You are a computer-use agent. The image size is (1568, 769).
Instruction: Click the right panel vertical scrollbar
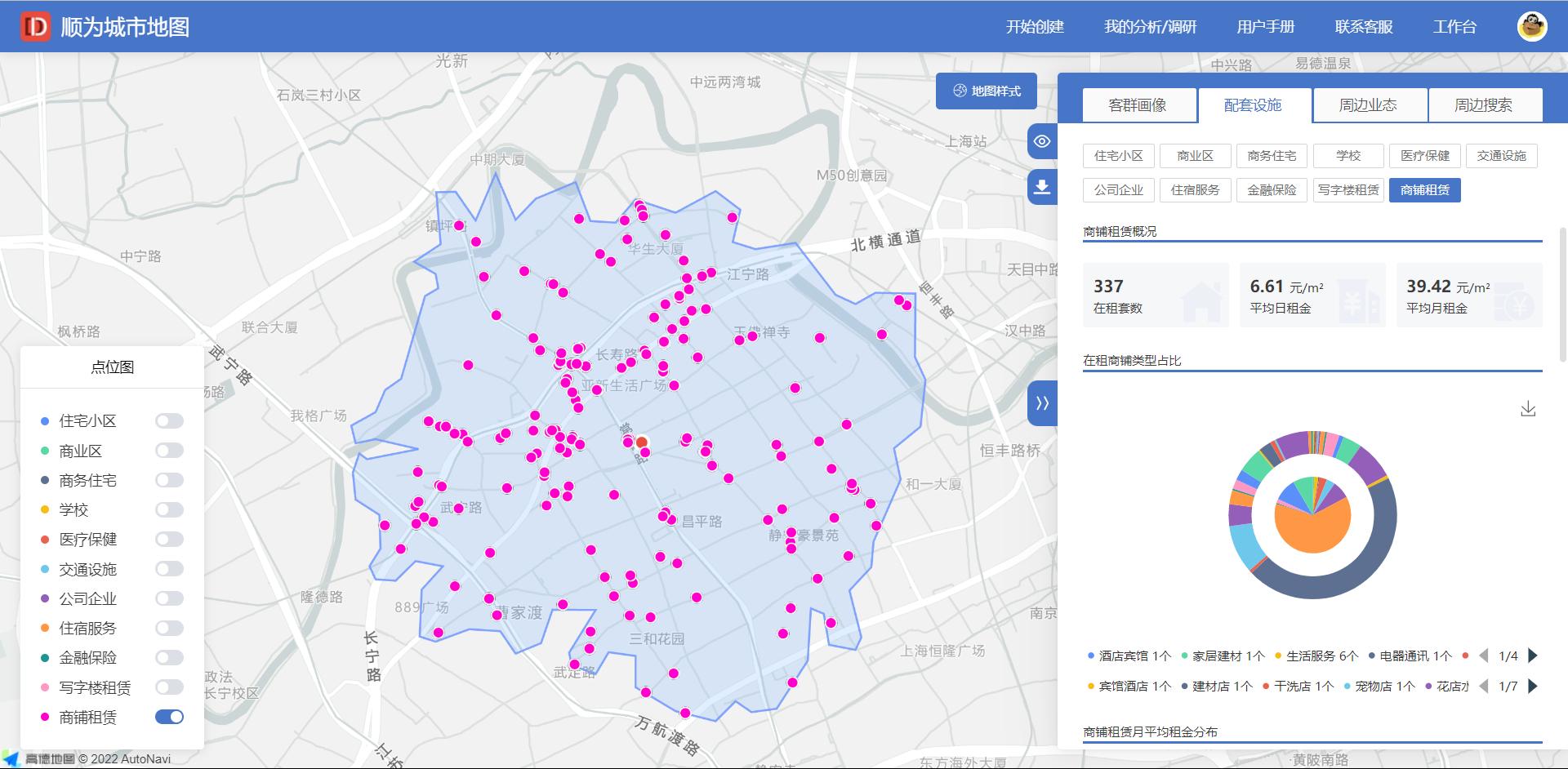(1562, 245)
